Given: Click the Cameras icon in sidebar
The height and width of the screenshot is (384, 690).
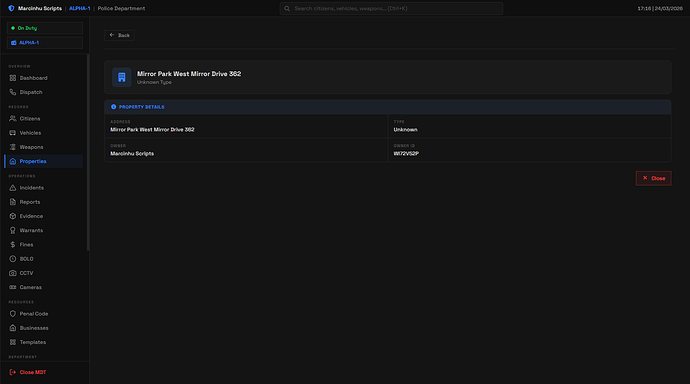Looking at the screenshot, I should click(13, 287).
